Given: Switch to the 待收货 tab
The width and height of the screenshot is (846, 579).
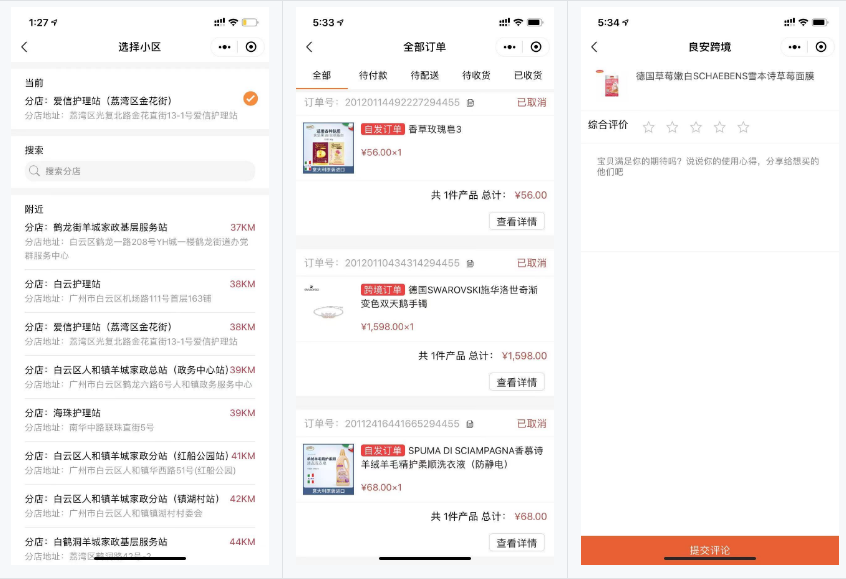Looking at the screenshot, I should click(476, 76).
